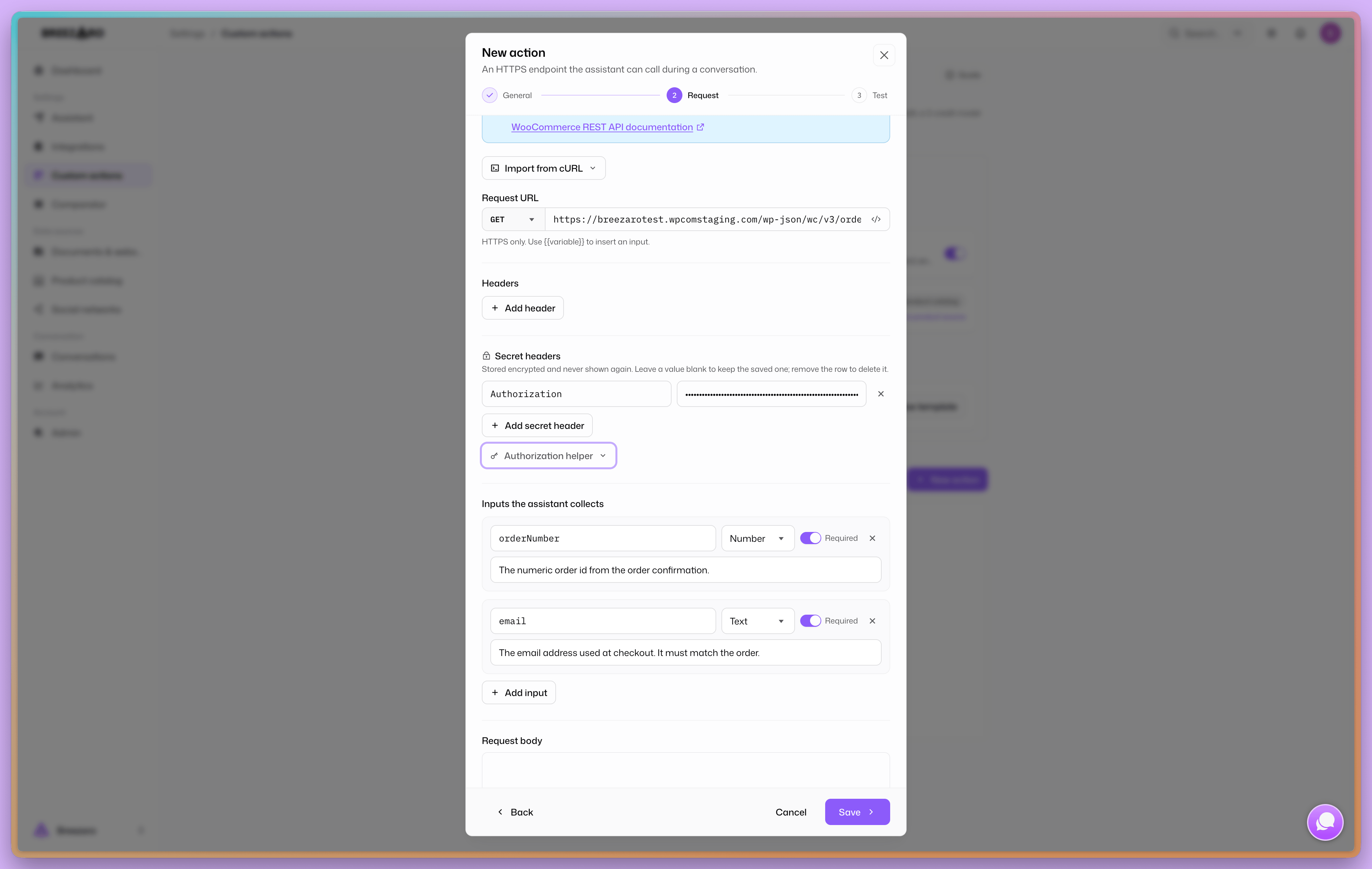Click inside the Request body text area
This screenshot has width=1372, height=869.
(x=685, y=770)
